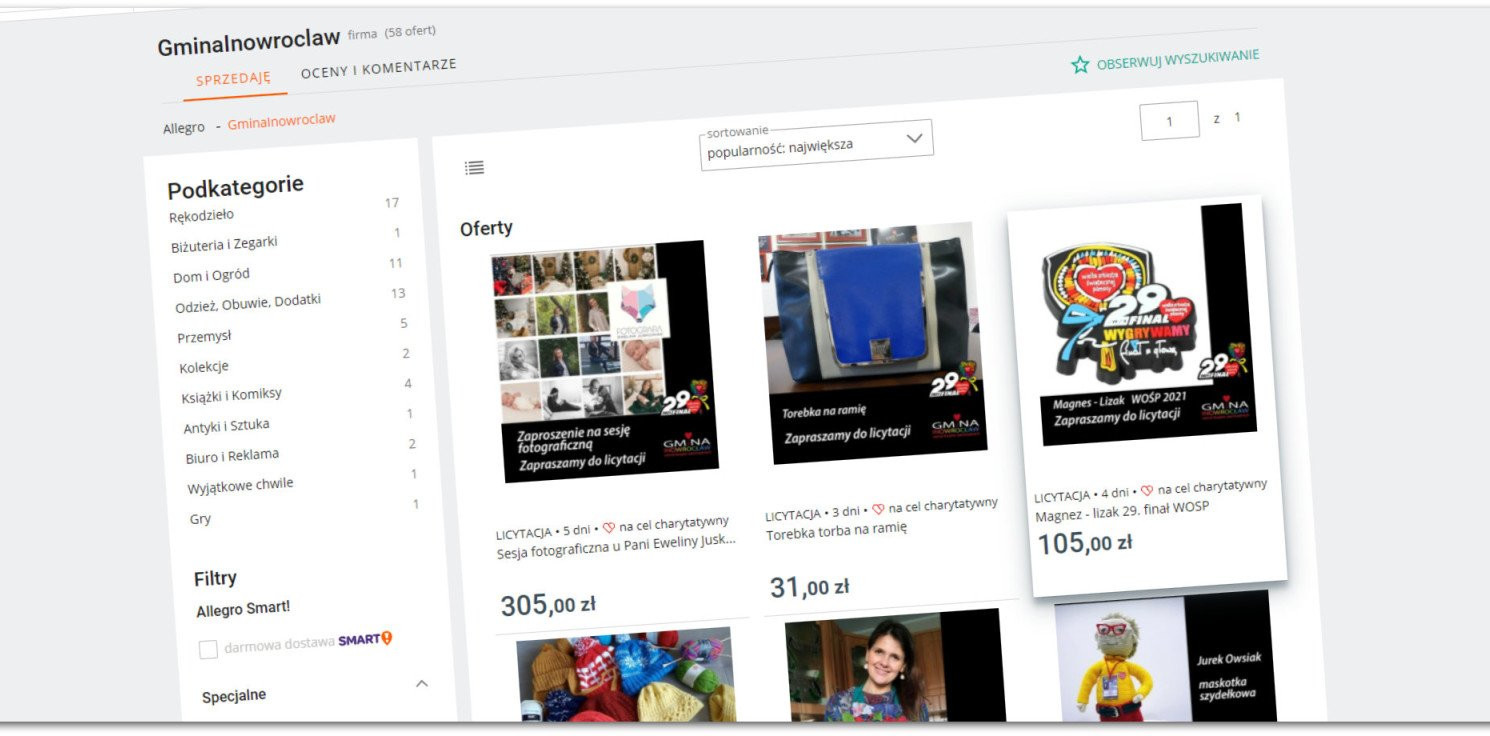Open the Oceny i komentarze tab
The width and height of the screenshot is (1490, 736).
point(378,69)
